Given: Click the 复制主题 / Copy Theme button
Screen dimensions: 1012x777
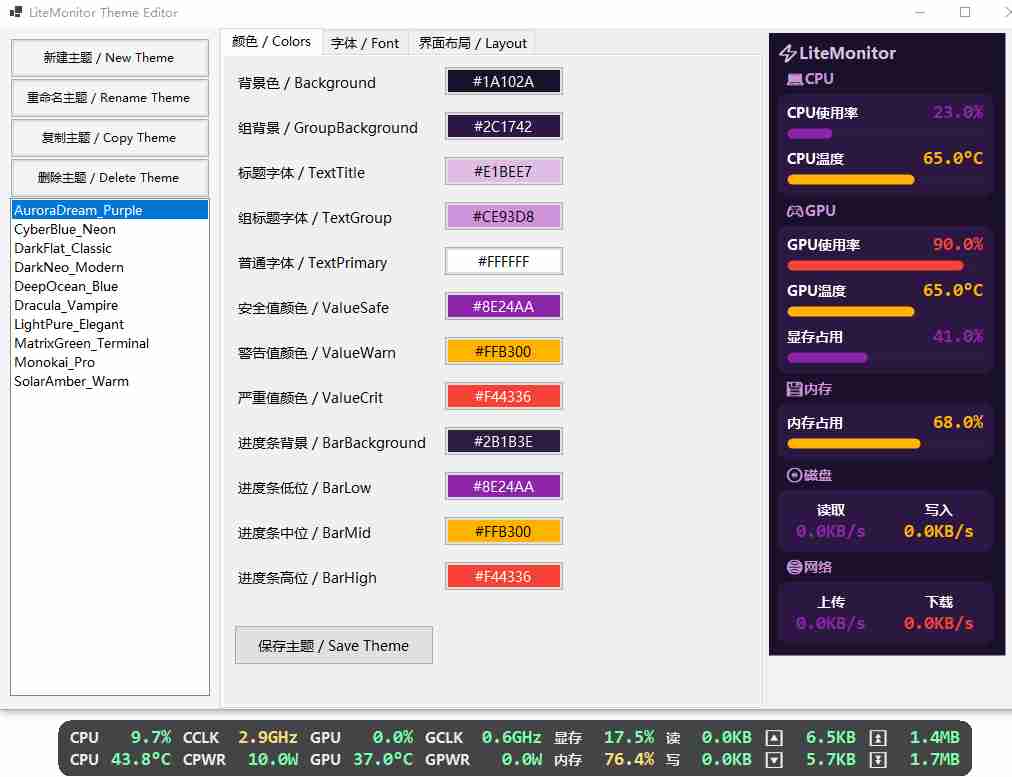Looking at the screenshot, I should [x=109, y=137].
